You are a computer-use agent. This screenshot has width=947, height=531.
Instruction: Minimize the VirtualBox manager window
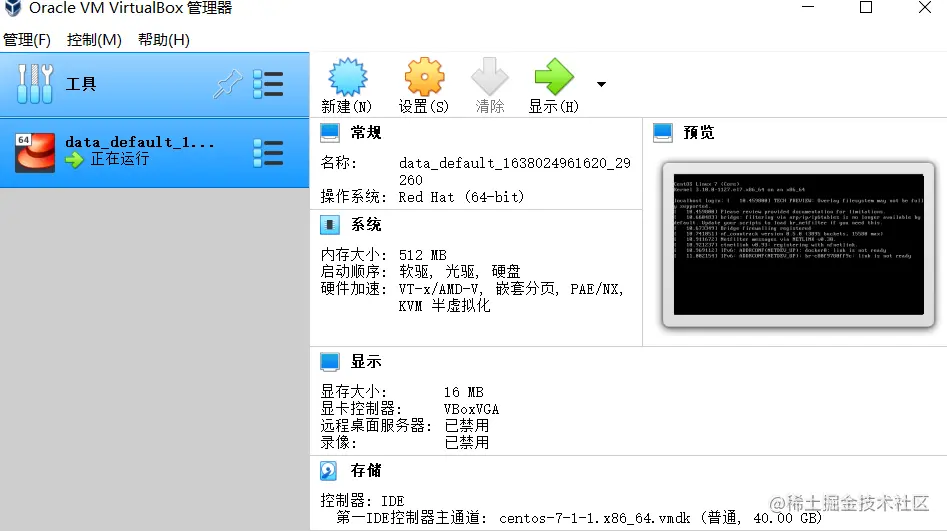click(808, 7)
